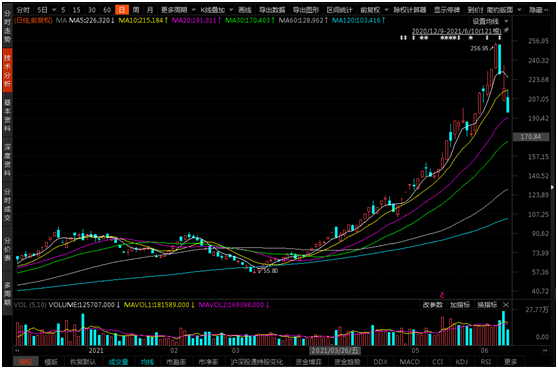Click 导出图形 export chart image
Screen dimensions: 558x369
(306, 10)
